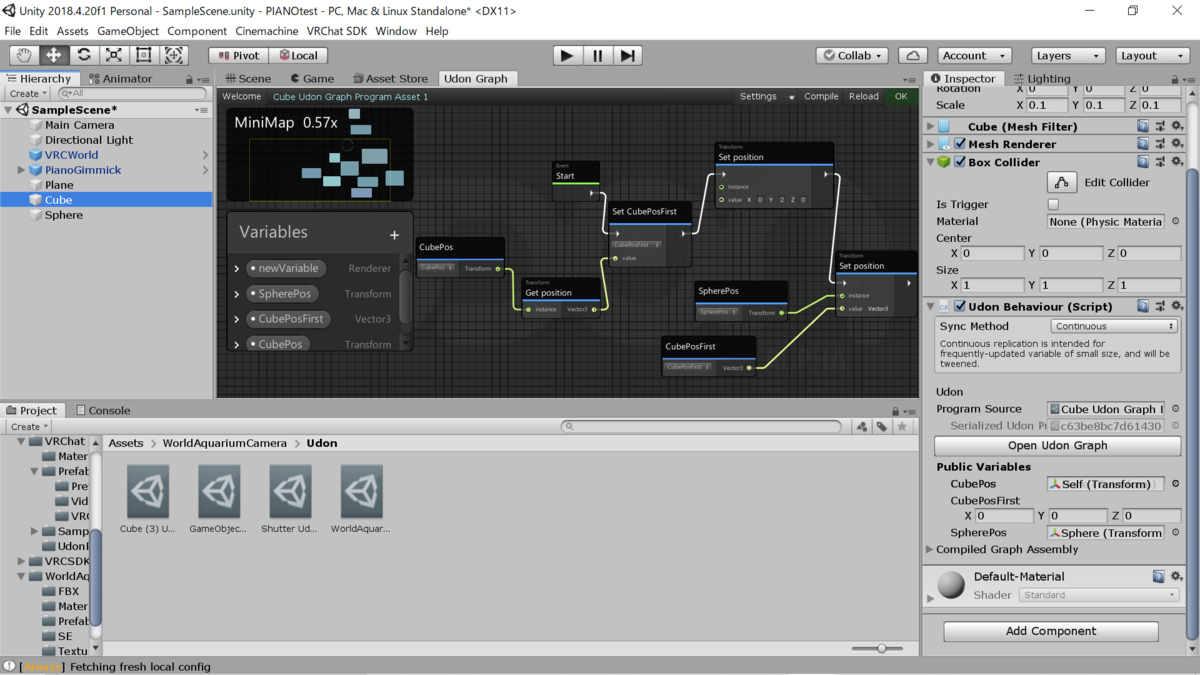The height and width of the screenshot is (675, 1200).
Task: Add variable with plus icon in Variables
Action: click(394, 235)
